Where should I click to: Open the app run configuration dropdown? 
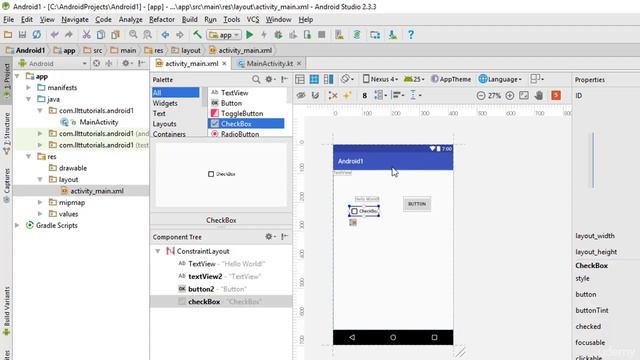pos(224,35)
